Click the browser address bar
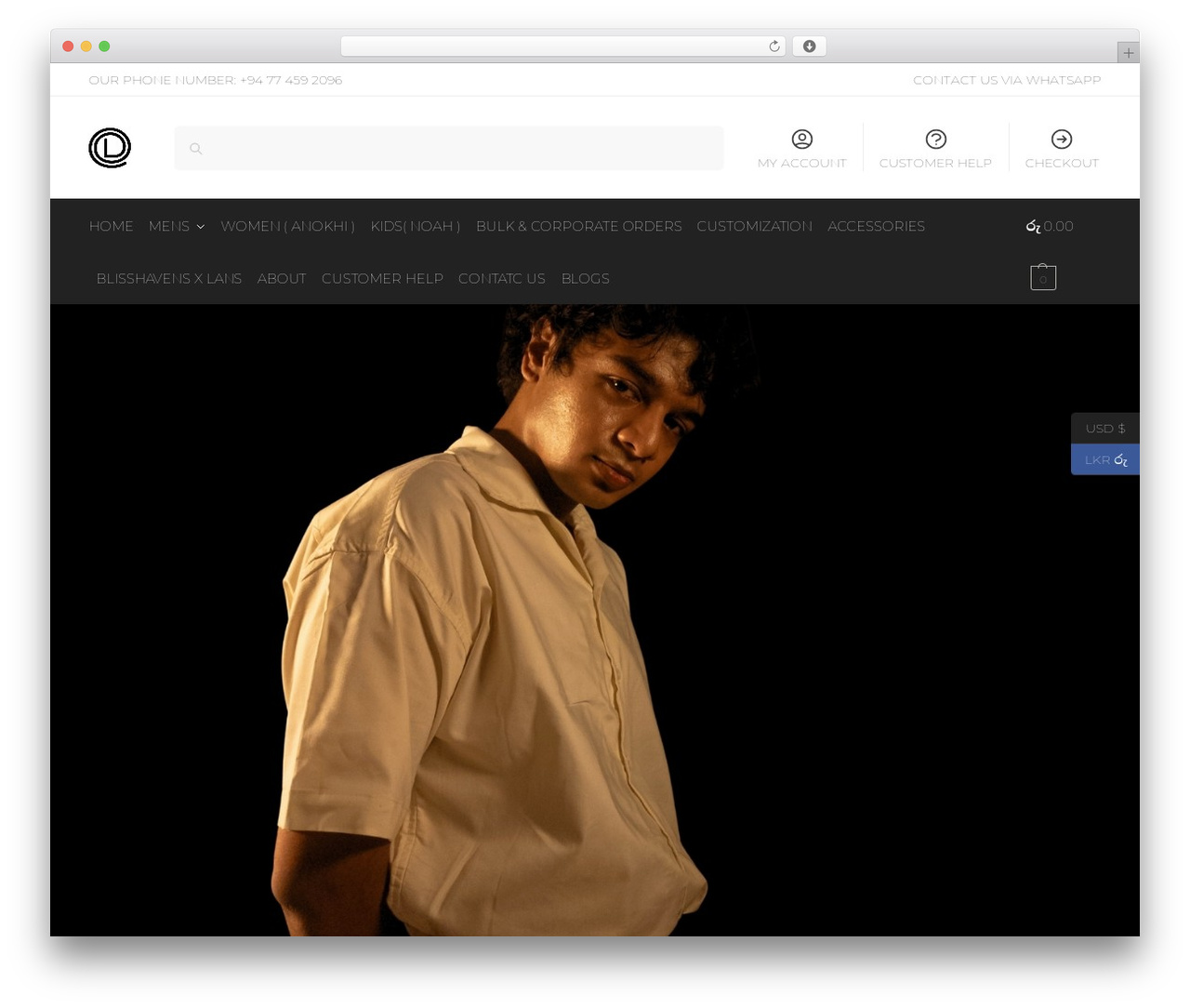The image size is (1190, 1008). click(x=563, y=46)
